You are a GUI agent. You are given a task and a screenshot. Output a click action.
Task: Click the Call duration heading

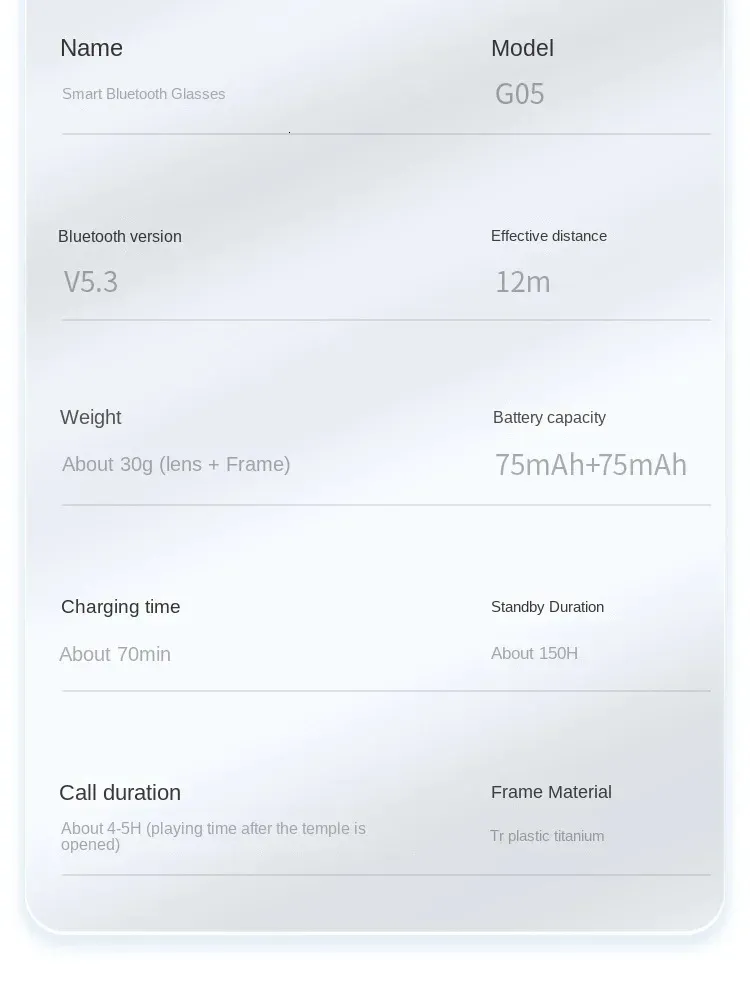coord(120,793)
